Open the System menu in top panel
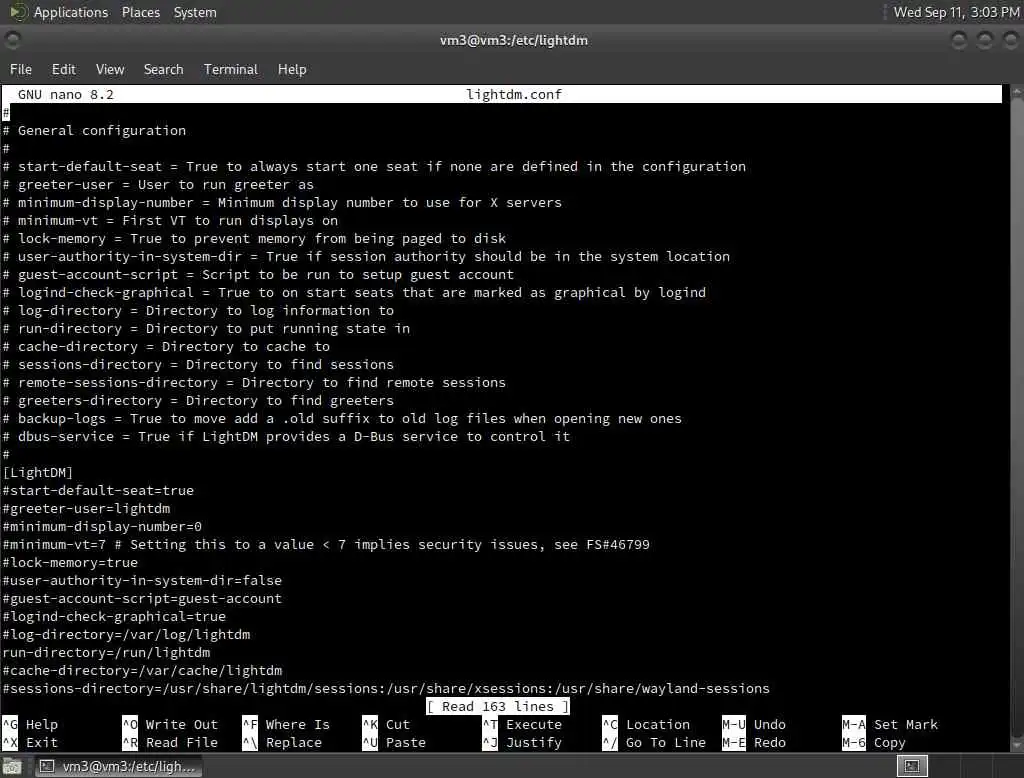 pyautogui.click(x=195, y=12)
